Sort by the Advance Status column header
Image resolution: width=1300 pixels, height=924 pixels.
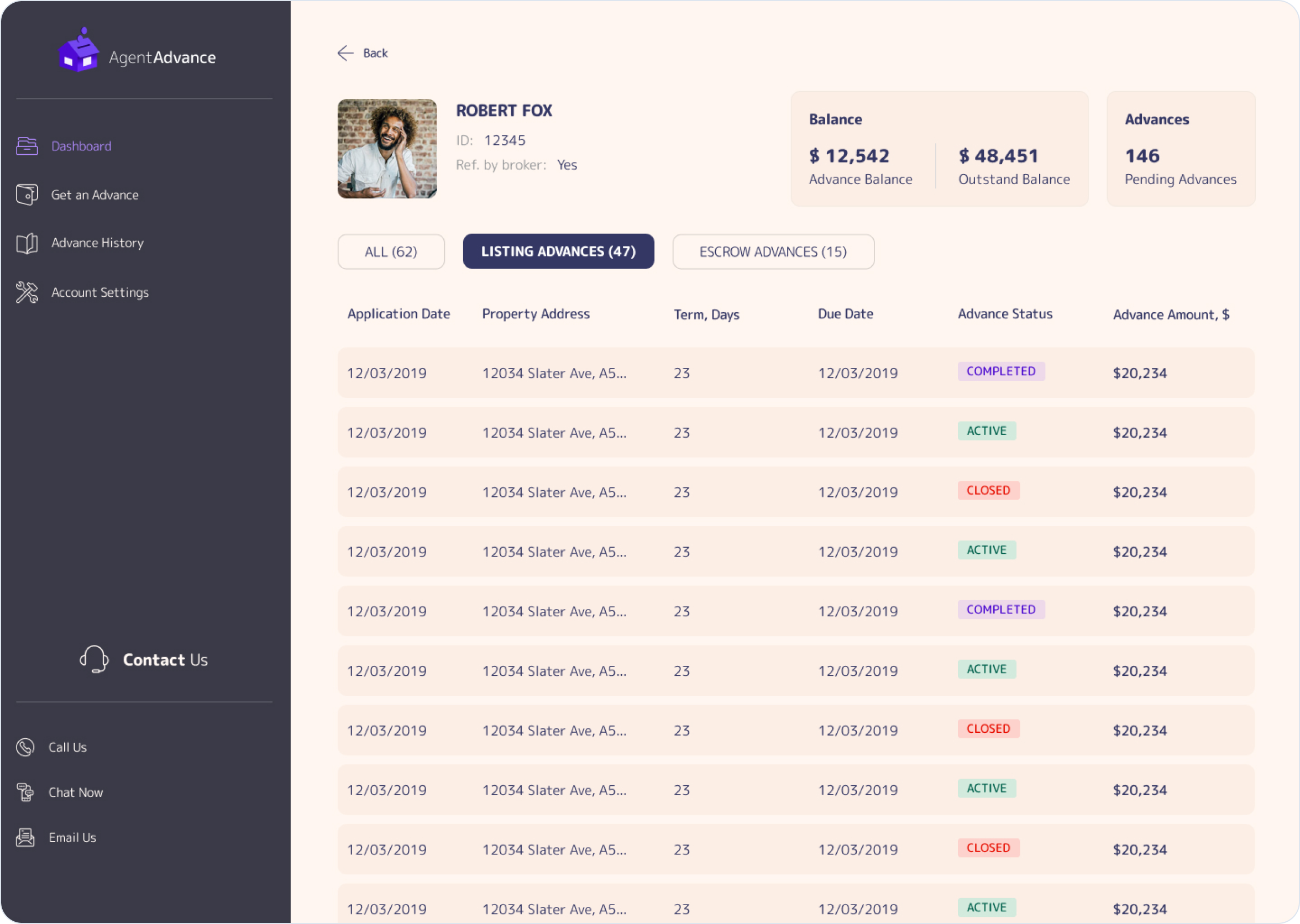(1005, 314)
